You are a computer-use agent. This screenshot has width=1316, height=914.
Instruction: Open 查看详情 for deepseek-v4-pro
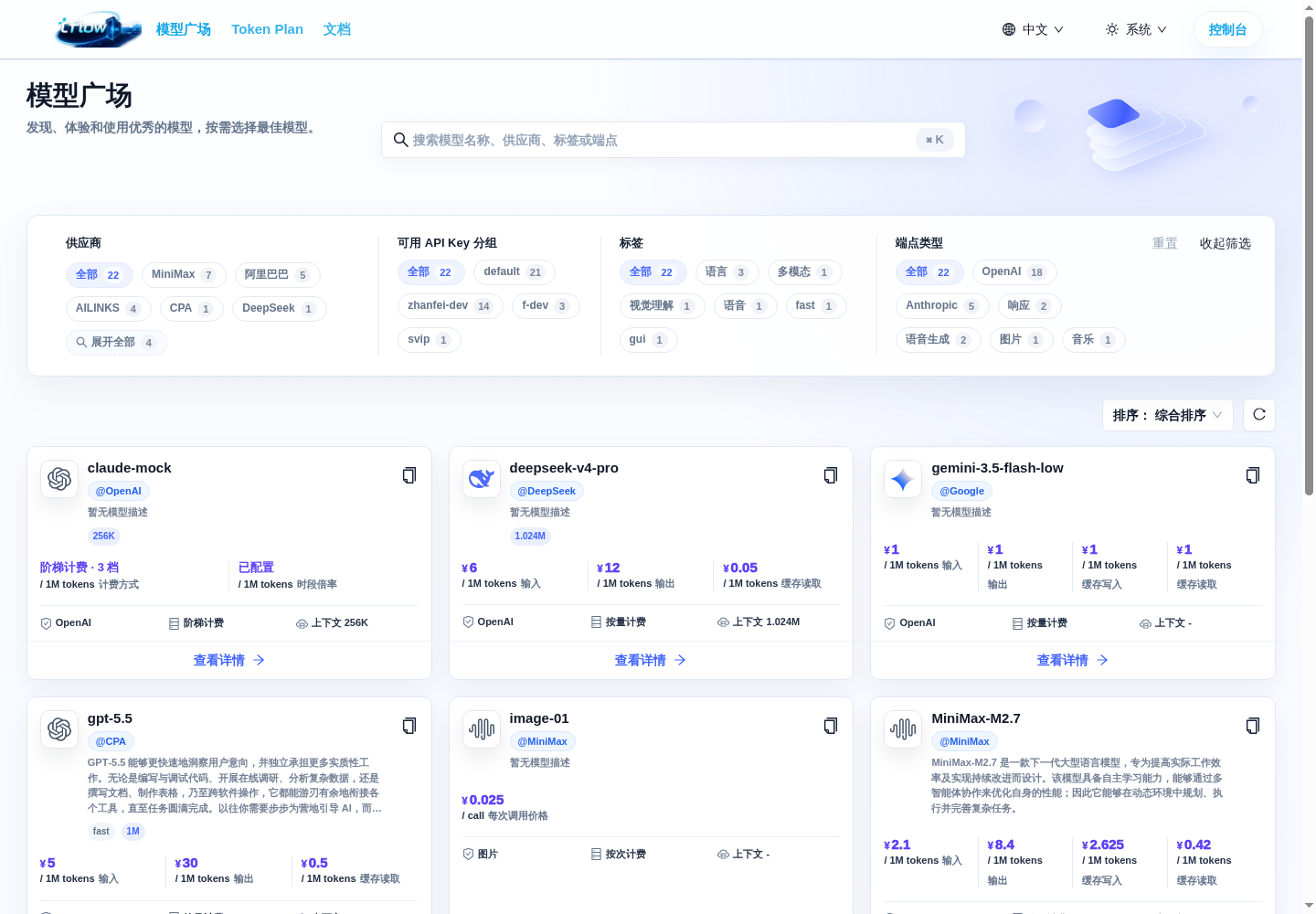pos(651,660)
